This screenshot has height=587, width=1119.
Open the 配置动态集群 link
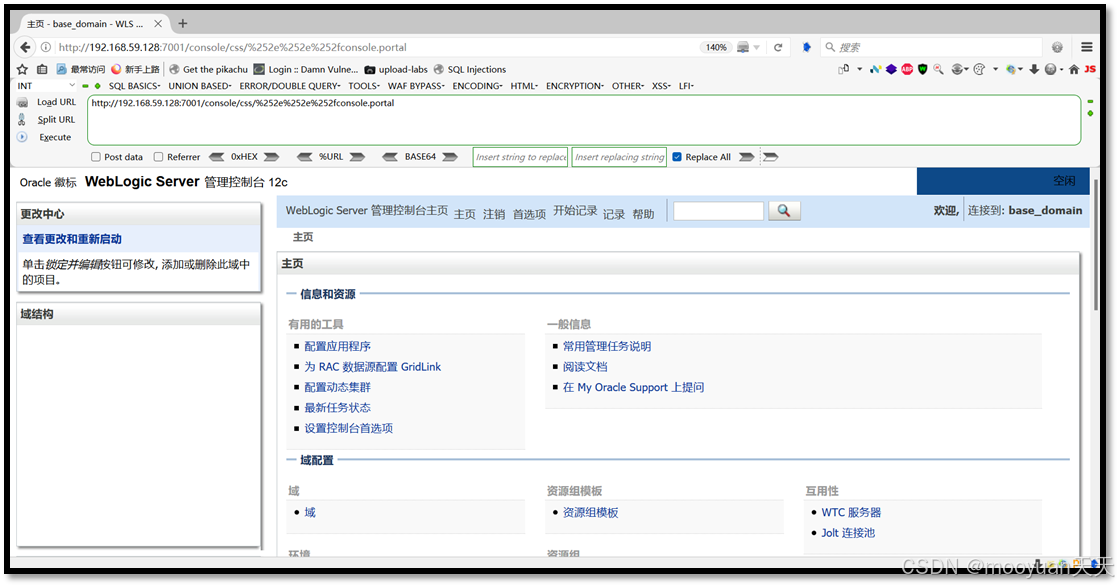click(x=338, y=387)
